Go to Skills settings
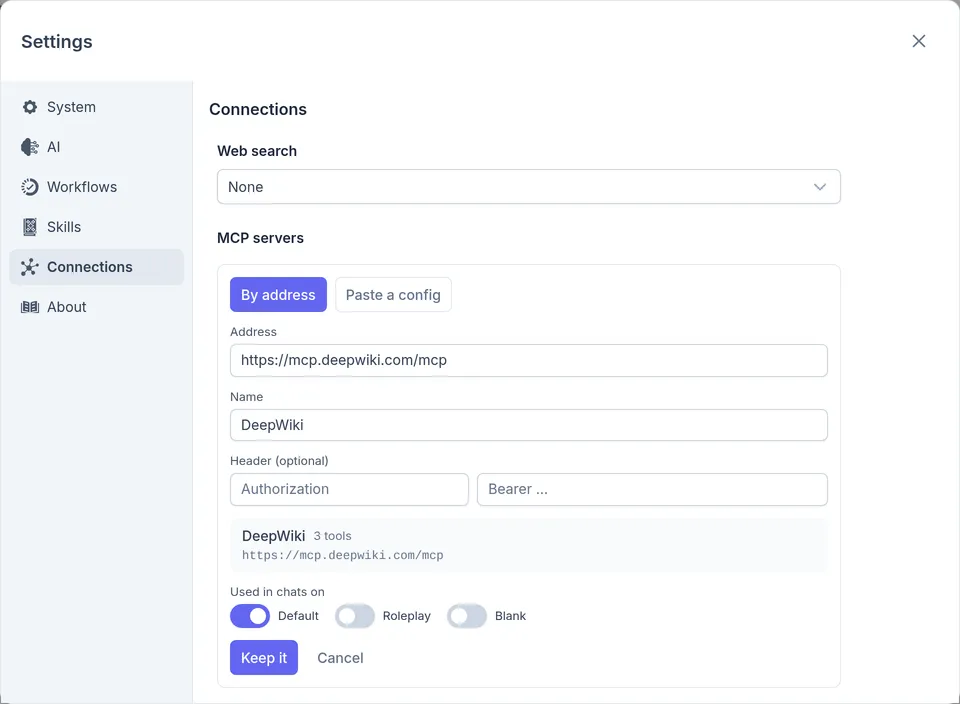The height and width of the screenshot is (704, 960). (x=97, y=227)
